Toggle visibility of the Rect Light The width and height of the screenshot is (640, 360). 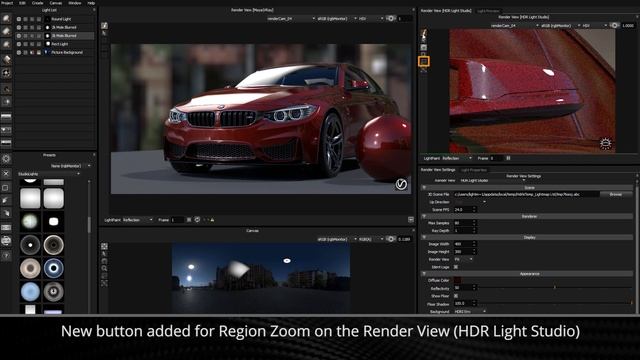[x=19, y=44]
